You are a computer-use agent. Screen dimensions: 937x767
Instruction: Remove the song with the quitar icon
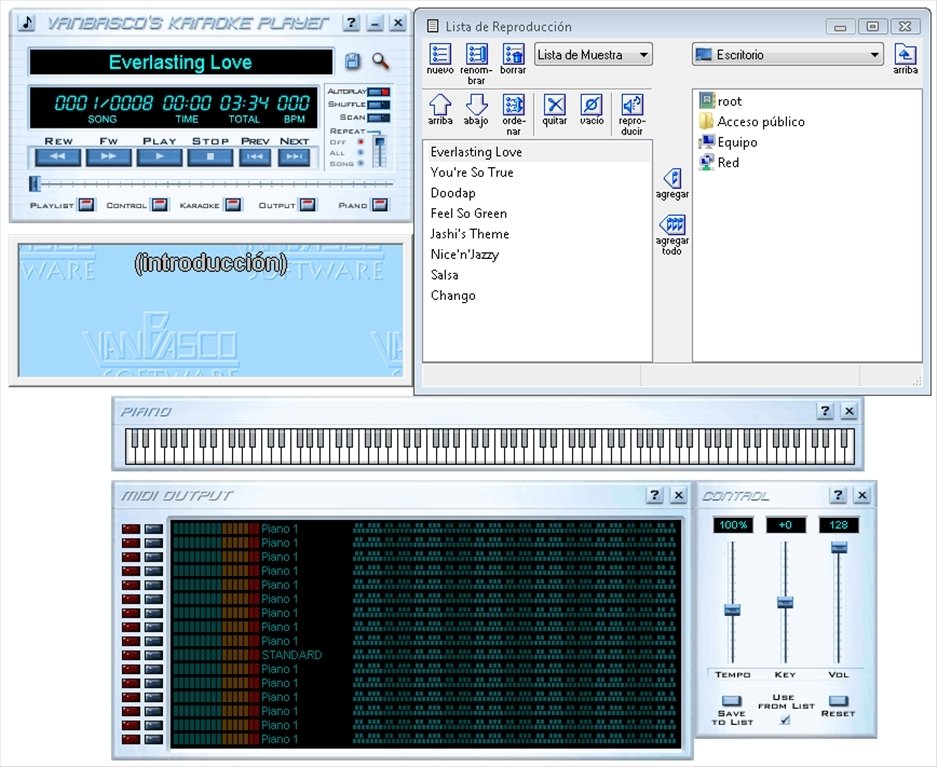tap(555, 104)
